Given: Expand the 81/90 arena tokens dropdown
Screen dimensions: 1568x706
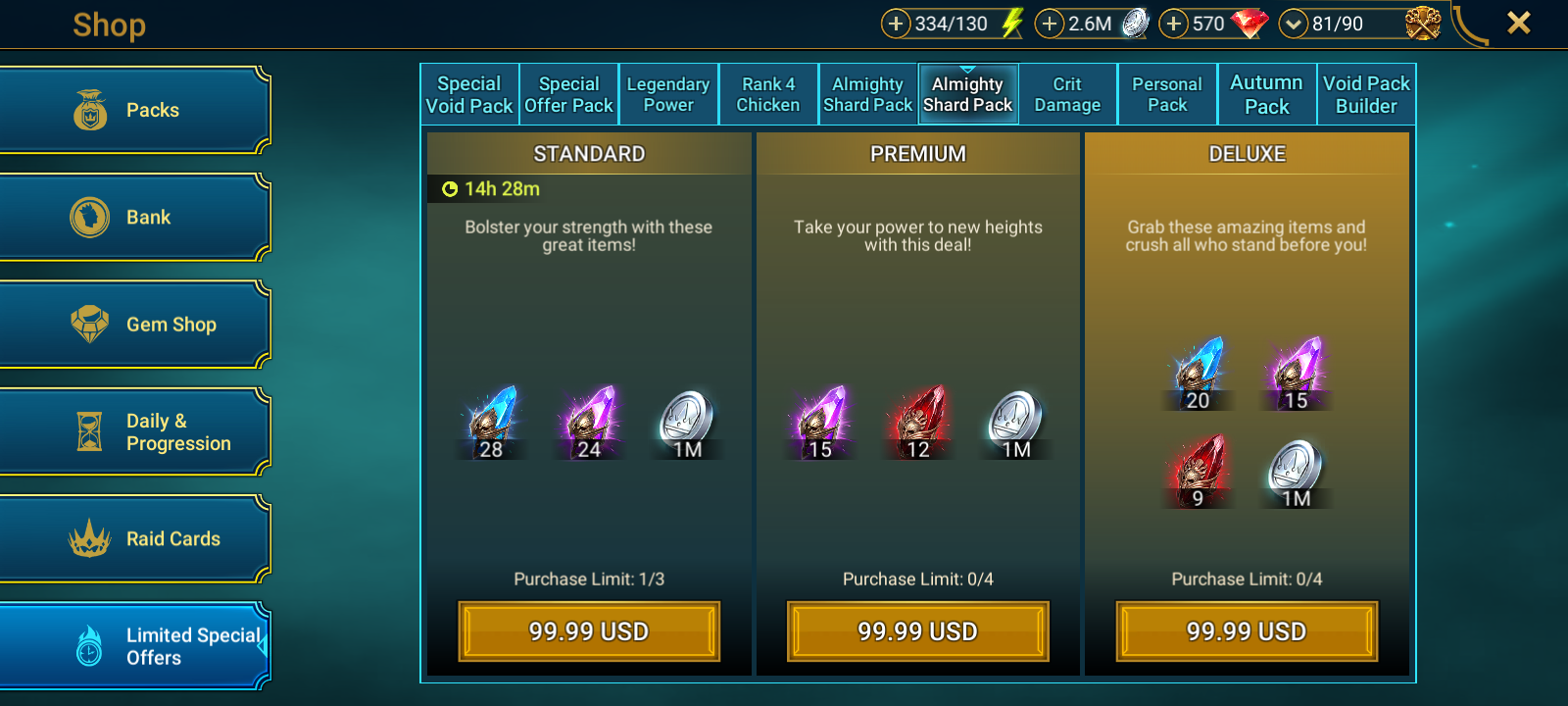Looking at the screenshot, I should tap(1294, 24).
